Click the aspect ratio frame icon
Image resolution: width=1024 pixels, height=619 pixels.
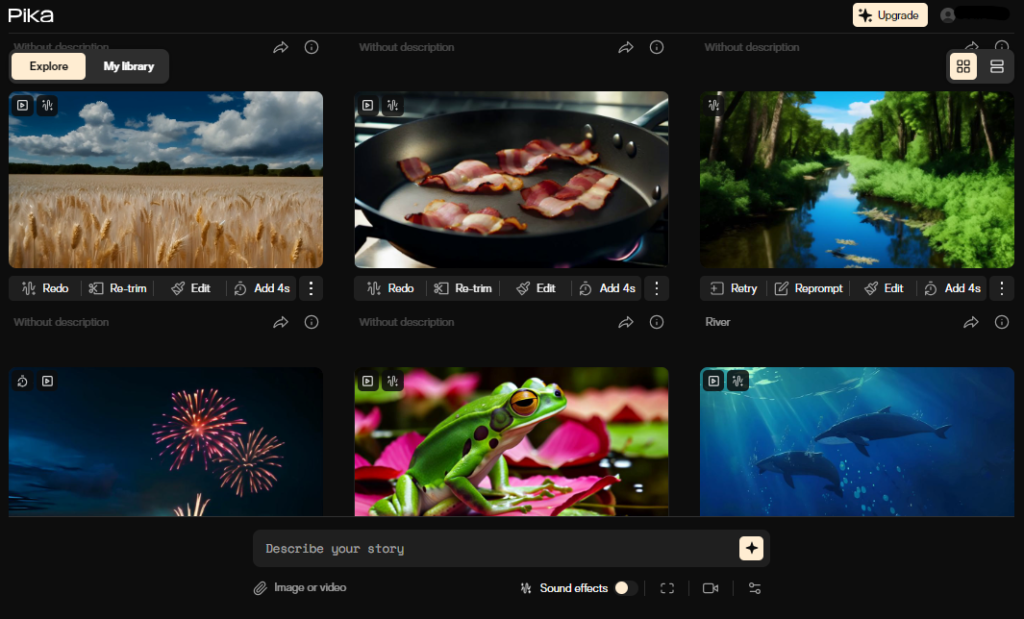click(667, 588)
